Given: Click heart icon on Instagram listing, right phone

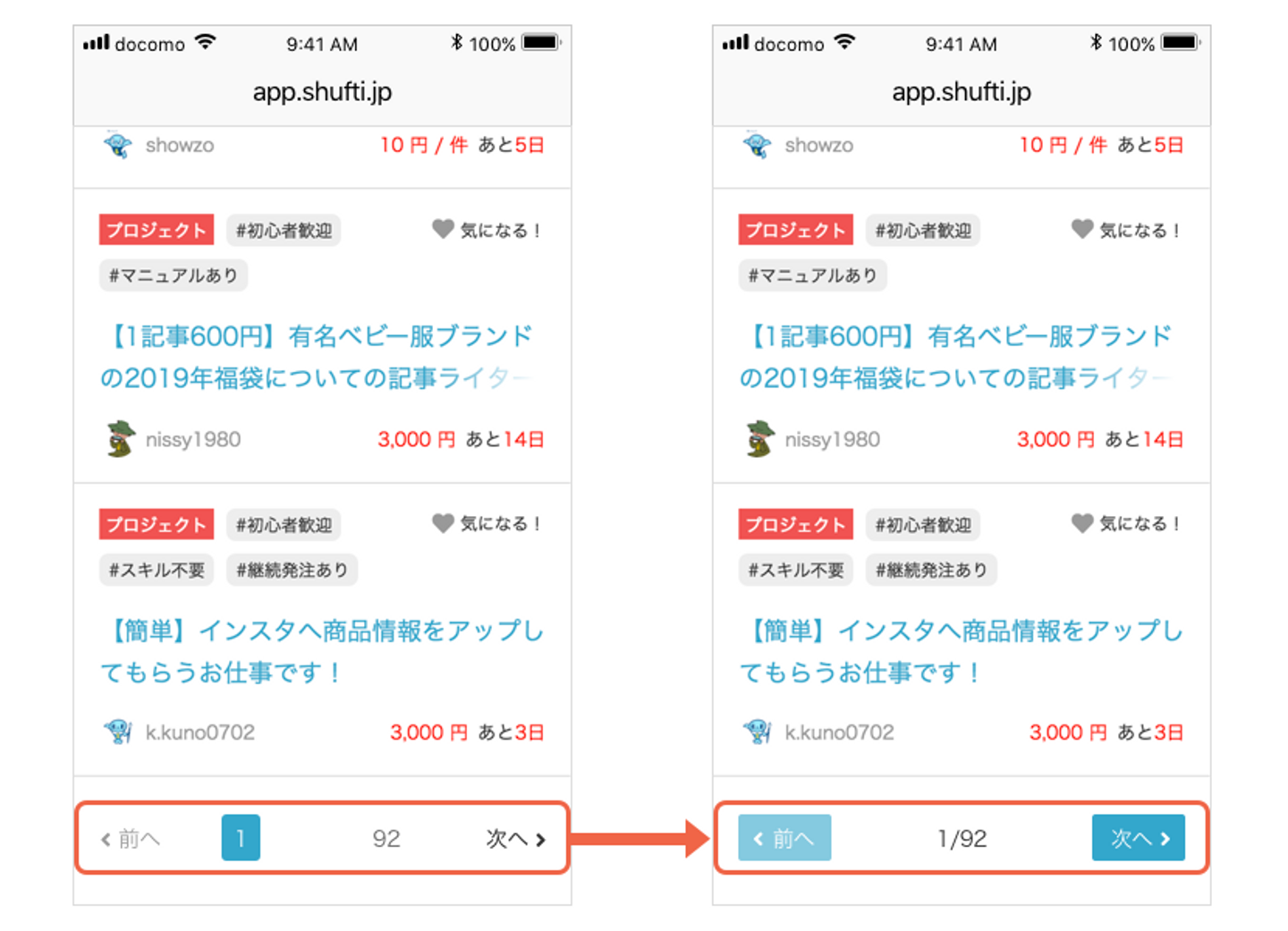Looking at the screenshot, I should [x=1082, y=523].
